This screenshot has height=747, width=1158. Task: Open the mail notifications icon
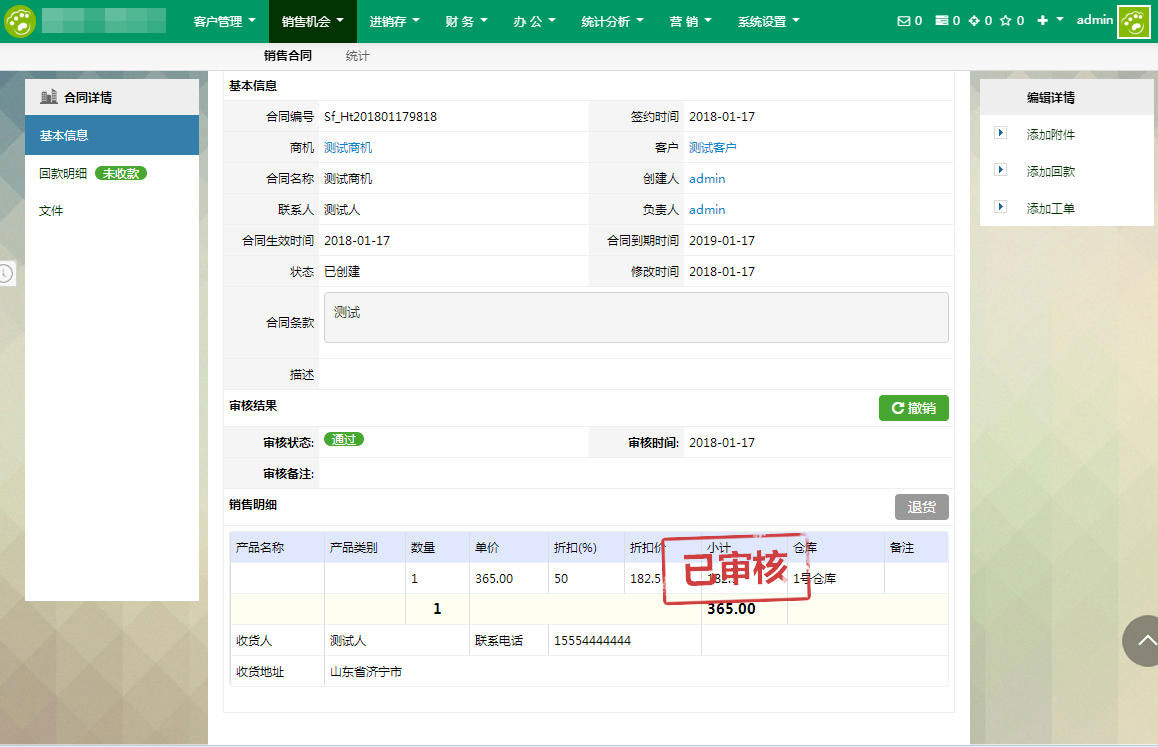(x=903, y=21)
